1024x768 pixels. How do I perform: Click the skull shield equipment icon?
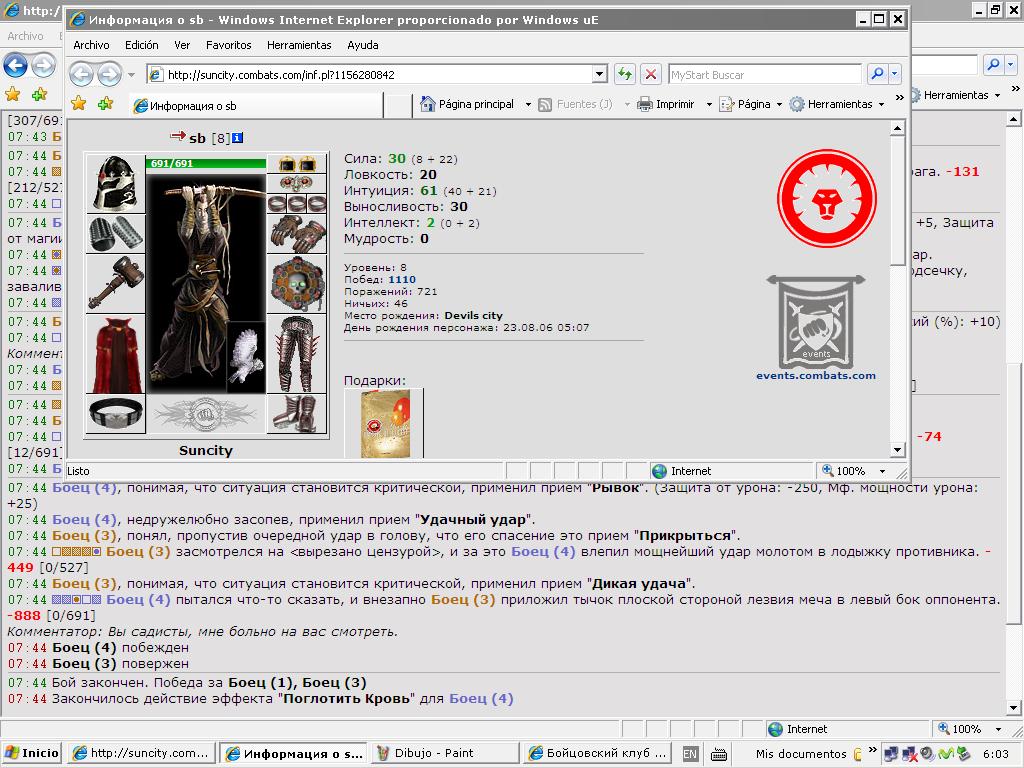click(x=297, y=284)
